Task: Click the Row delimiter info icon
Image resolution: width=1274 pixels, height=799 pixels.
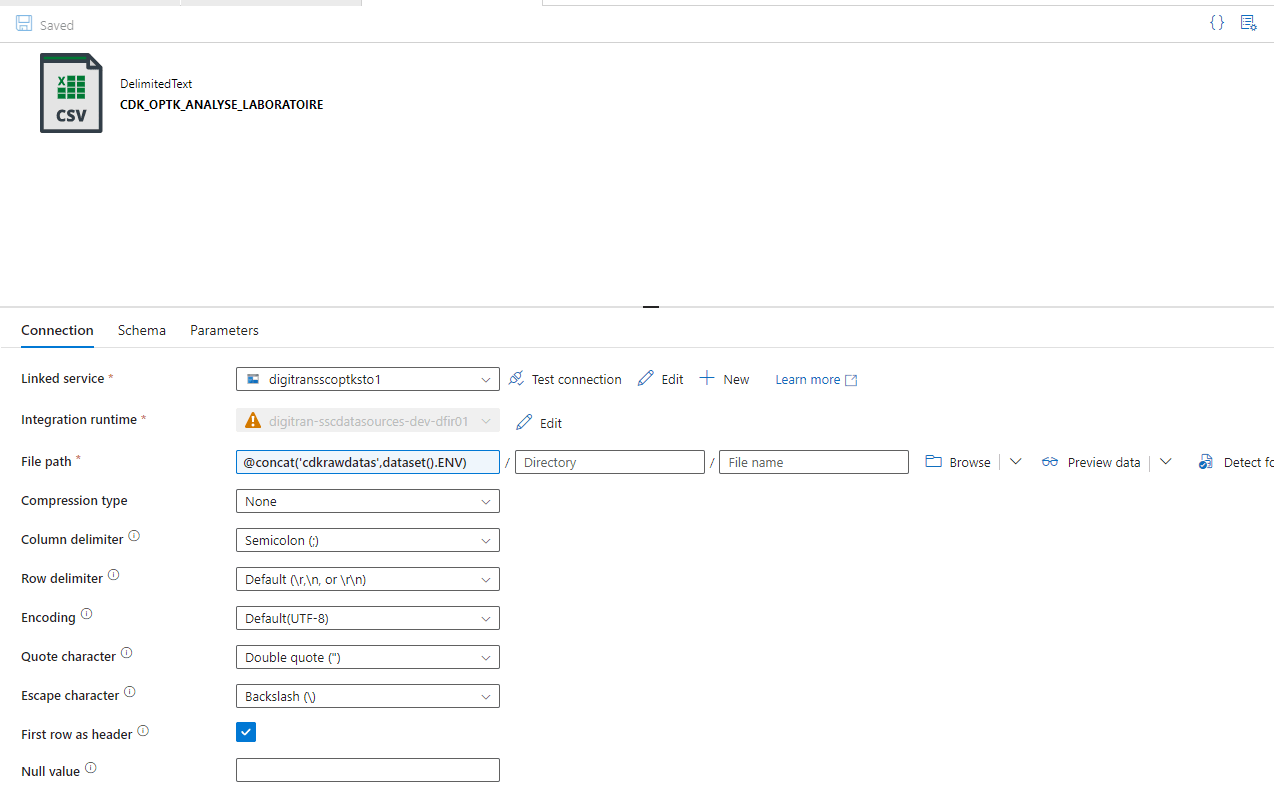Action: click(x=113, y=576)
